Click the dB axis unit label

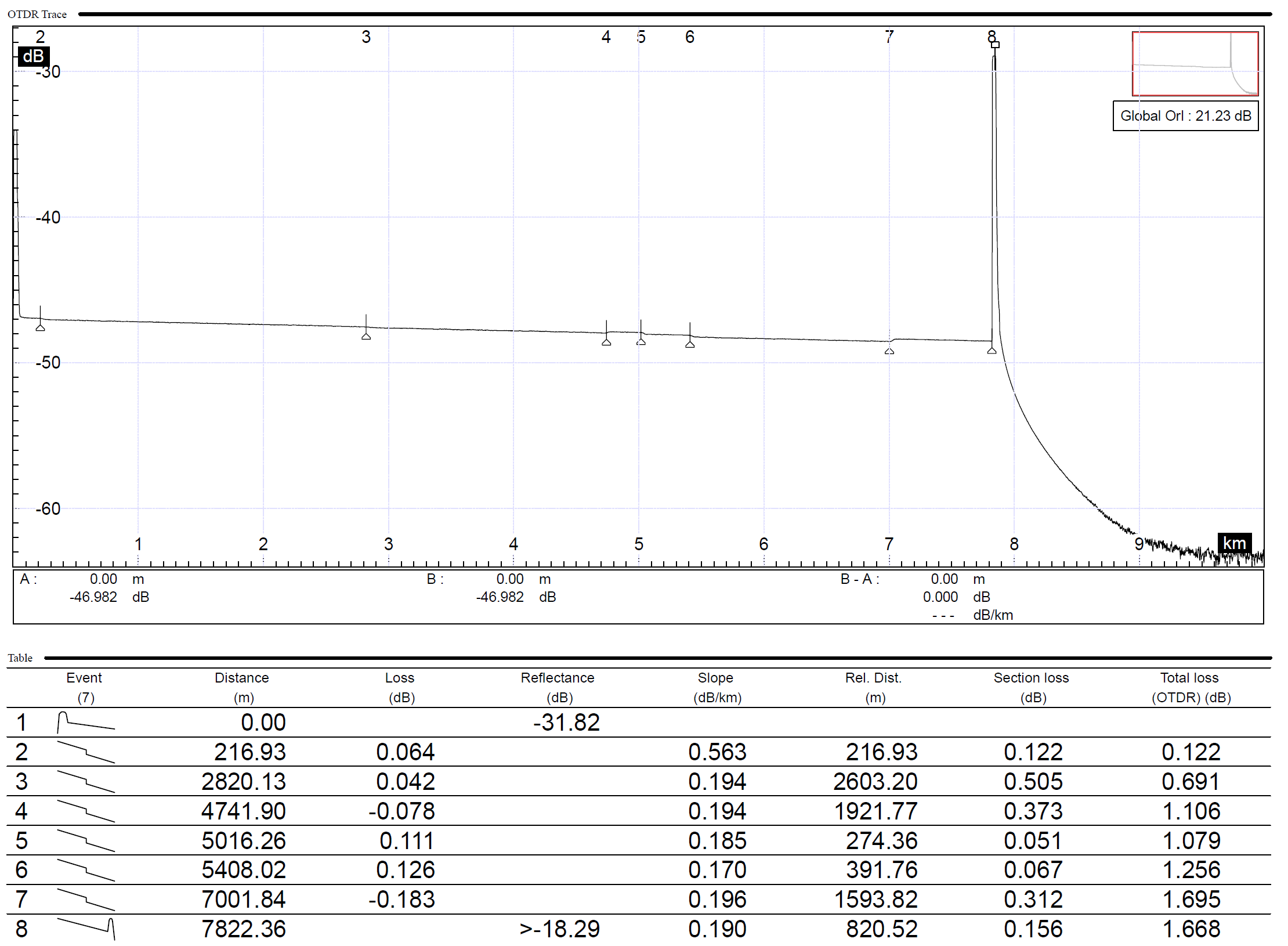pyautogui.click(x=34, y=56)
